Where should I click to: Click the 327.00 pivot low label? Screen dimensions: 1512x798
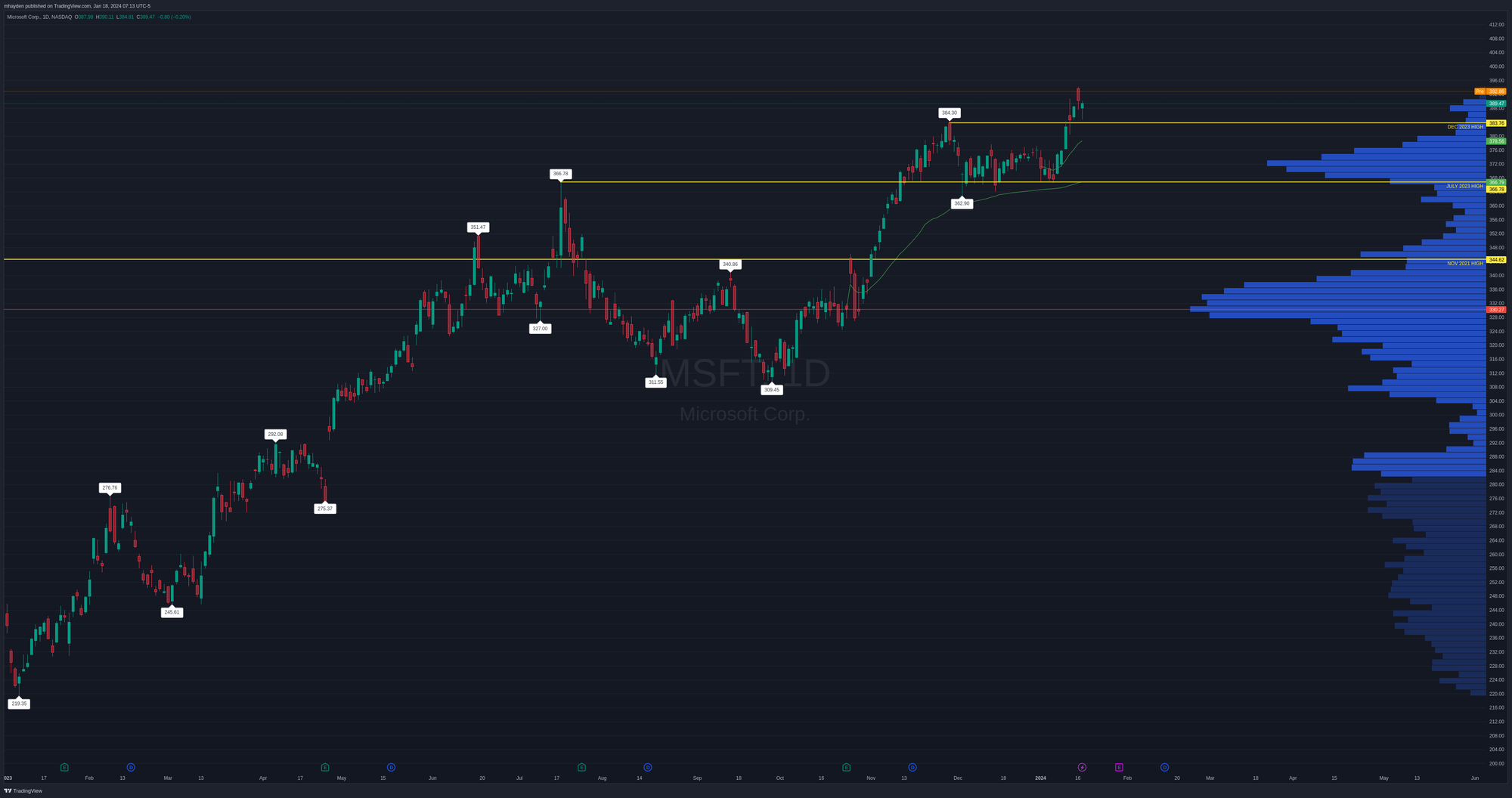coord(540,329)
